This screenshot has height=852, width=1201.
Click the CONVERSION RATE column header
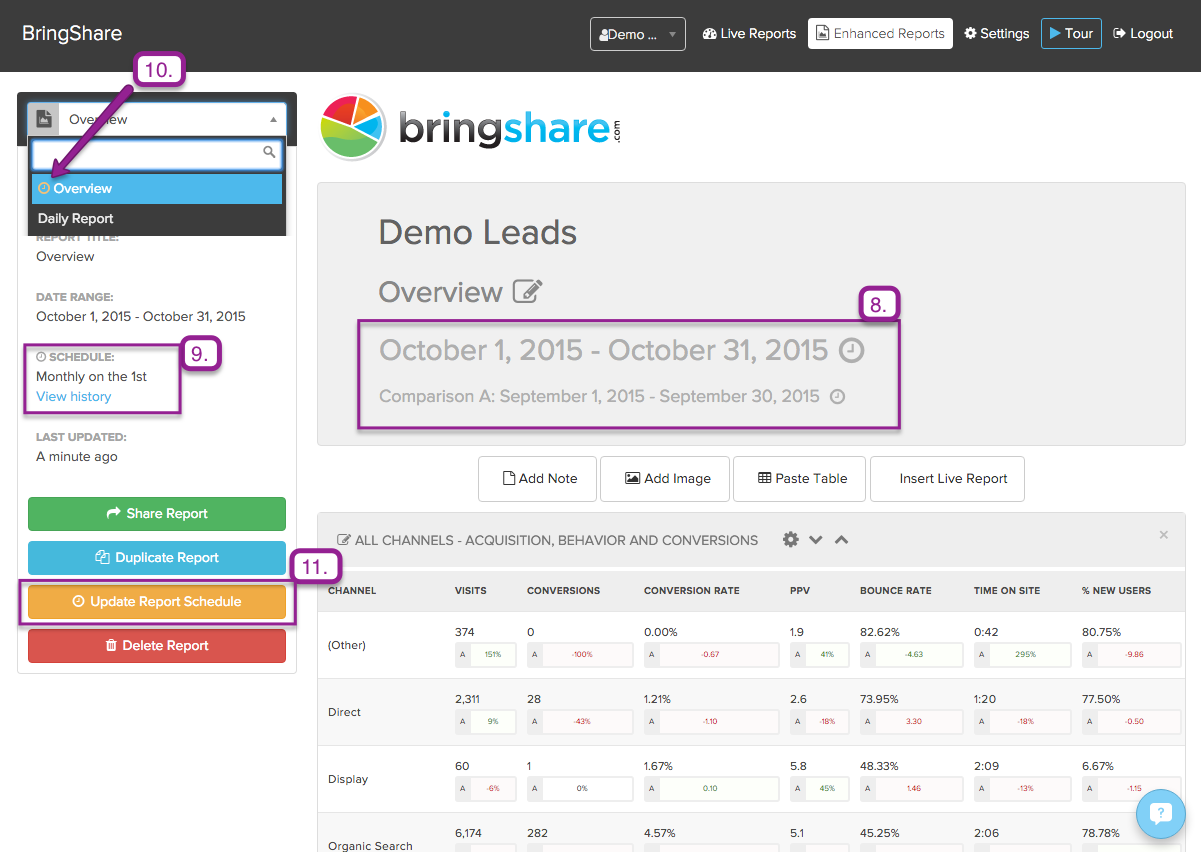click(692, 591)
